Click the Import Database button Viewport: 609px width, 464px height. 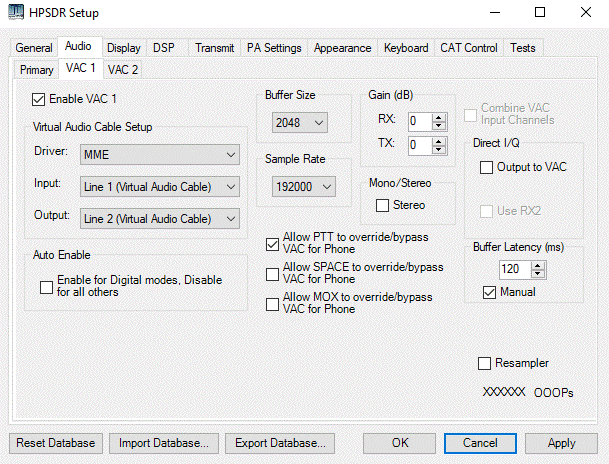(x=164, y=443)
